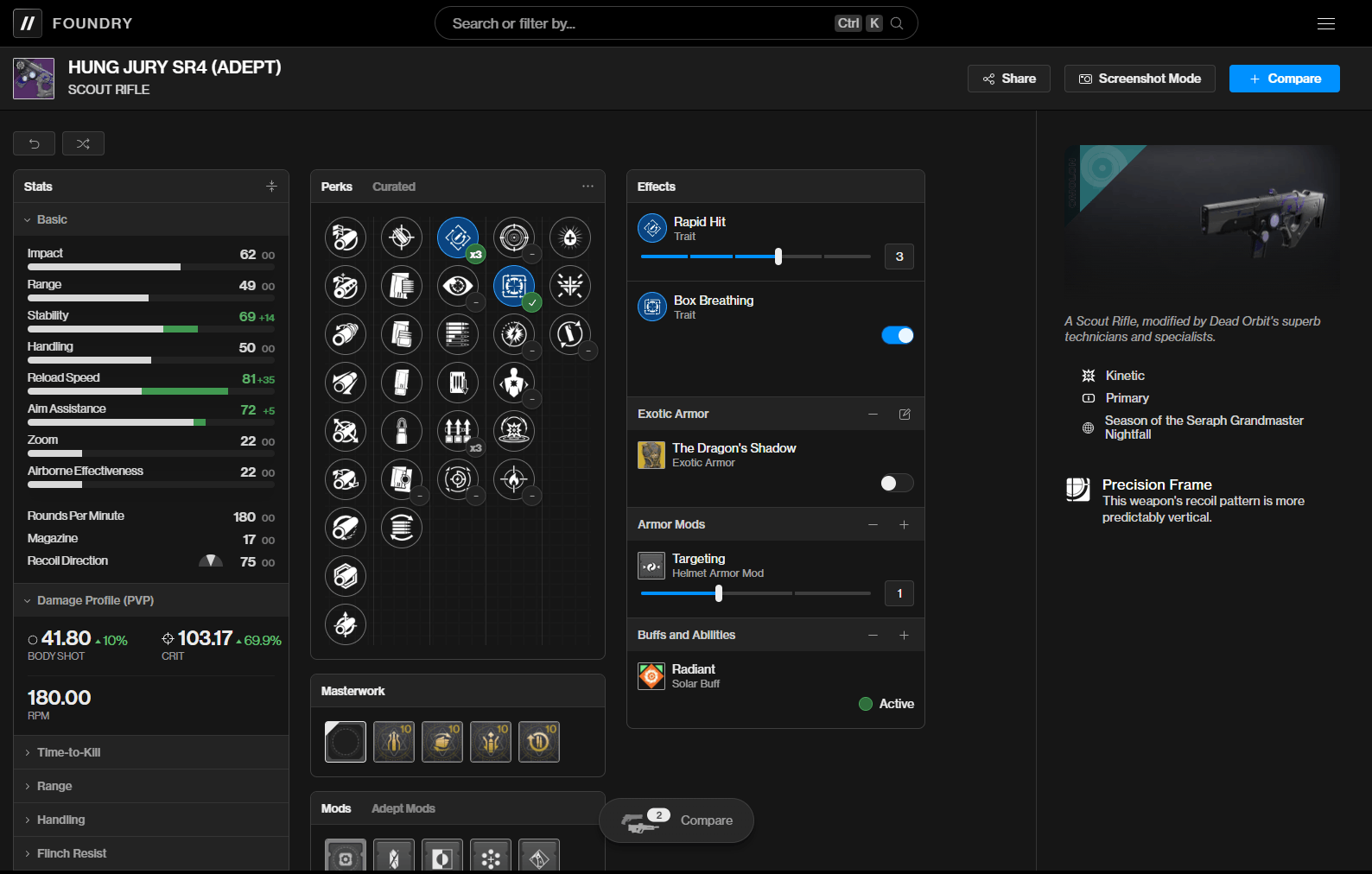Enable The Dragon's Shadow toggle
This screenshot has width=1372, height=874.
[x=897, y=483]
